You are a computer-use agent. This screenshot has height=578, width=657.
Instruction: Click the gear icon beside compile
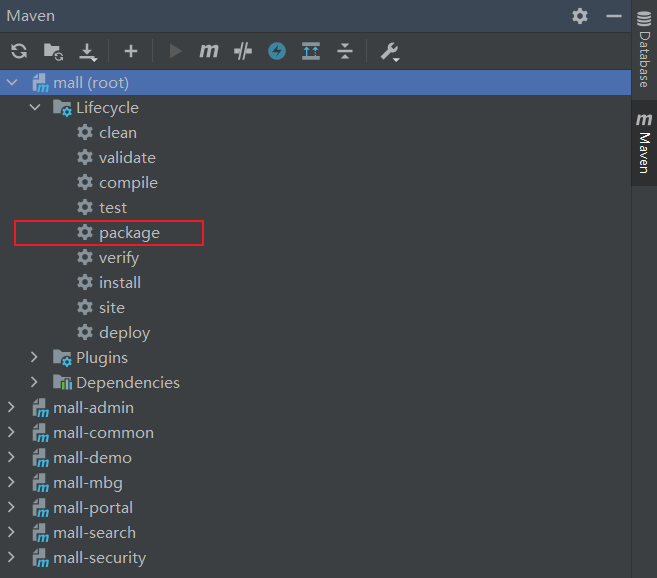85,182
